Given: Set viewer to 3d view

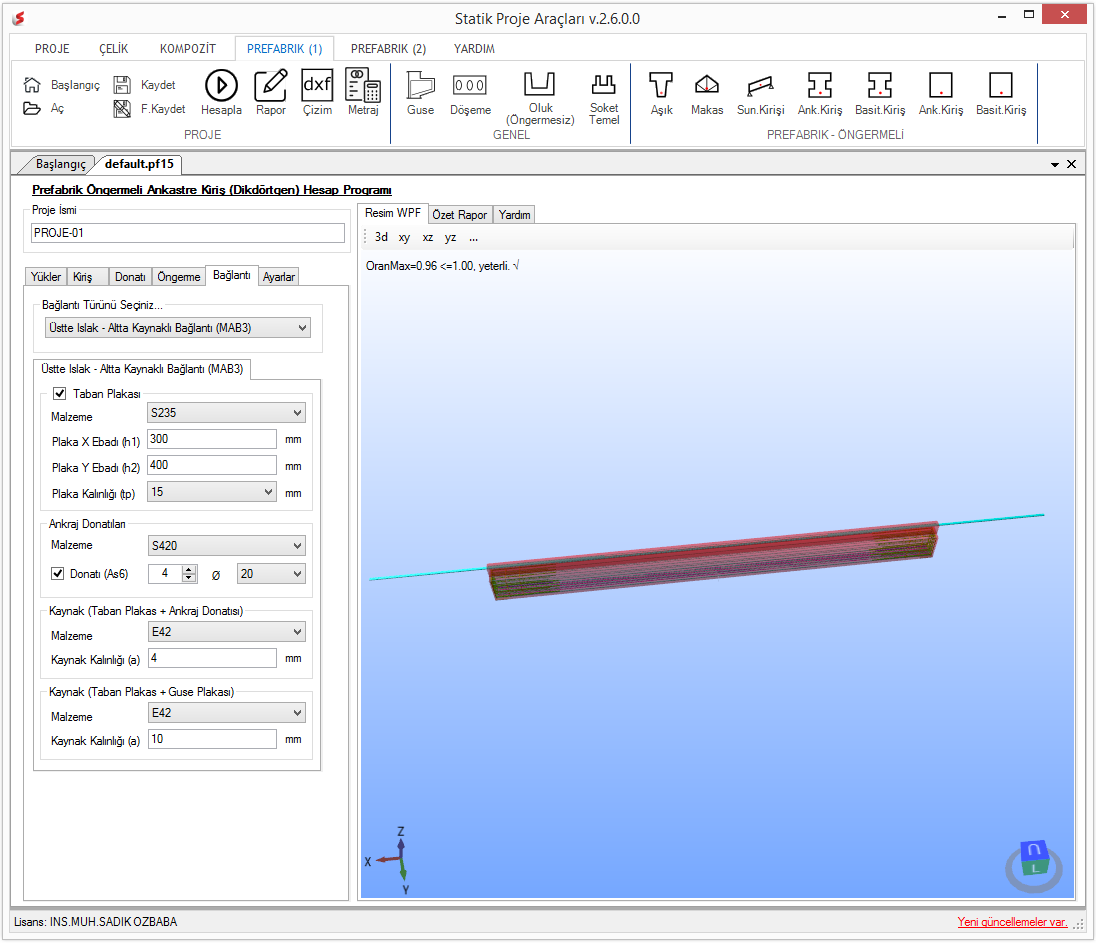Looking at the screenshot, I should click(x=381, y=238).
